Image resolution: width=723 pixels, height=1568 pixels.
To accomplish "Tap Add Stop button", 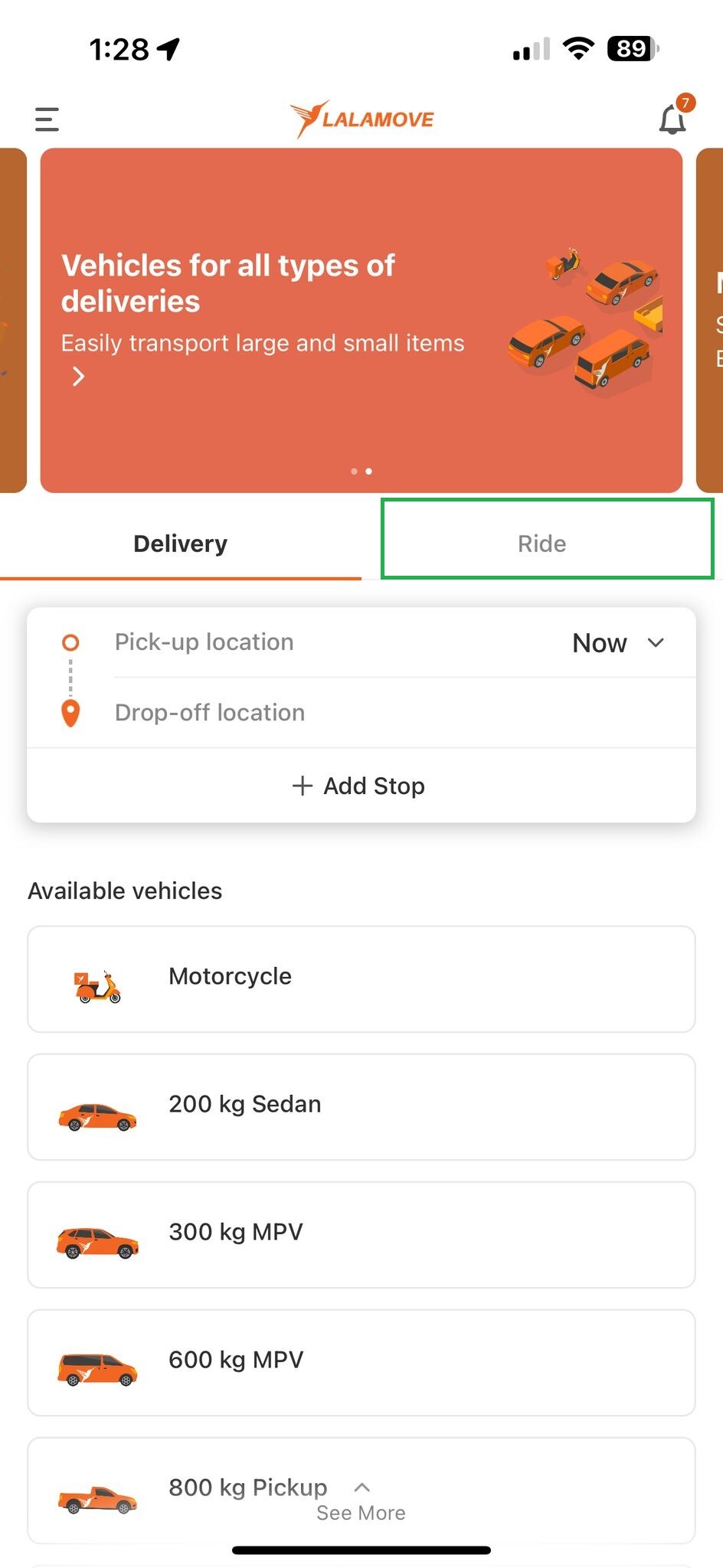I will point(358,786).
